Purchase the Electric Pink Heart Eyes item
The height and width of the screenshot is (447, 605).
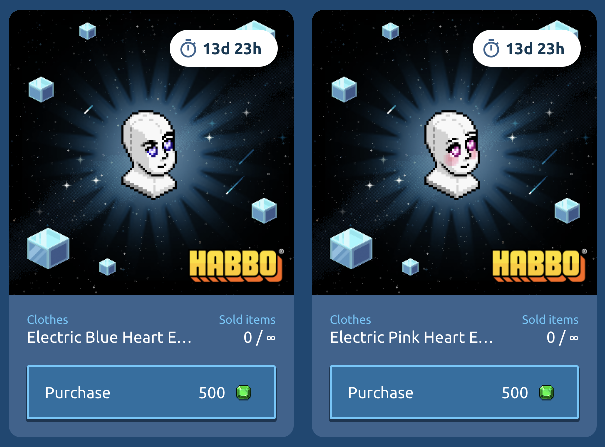click(x=454, y=392)
